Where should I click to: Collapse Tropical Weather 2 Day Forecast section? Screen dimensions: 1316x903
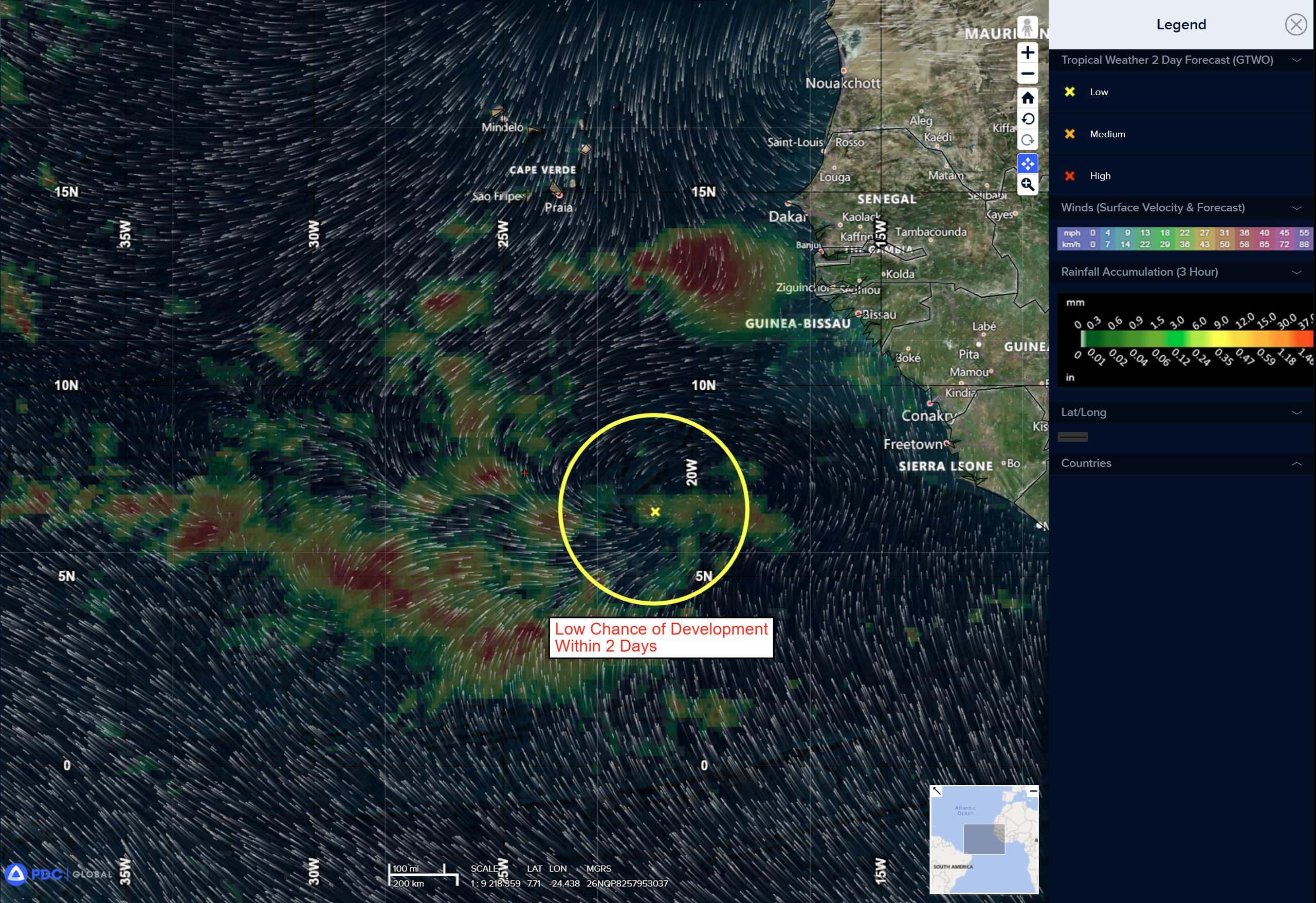click(1296, 60)
